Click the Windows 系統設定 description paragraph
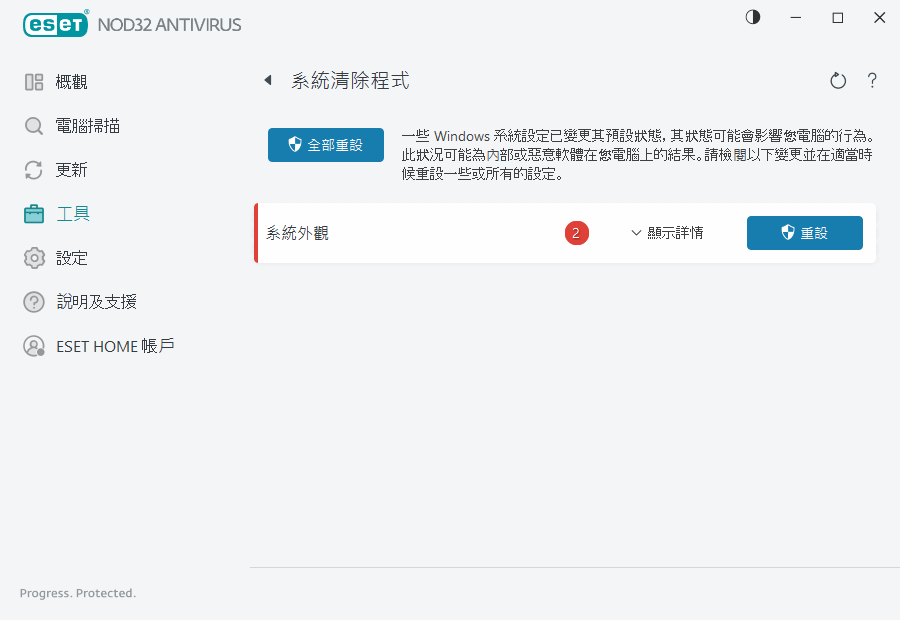Image resolution: width=900 pixels, height=620 pixels. [638, 155]
